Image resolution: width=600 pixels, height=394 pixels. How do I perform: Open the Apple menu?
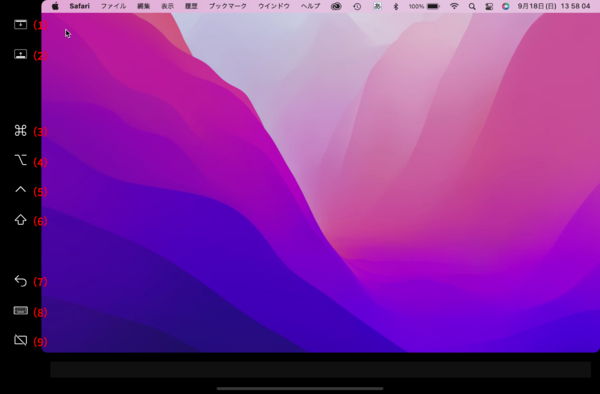(x=55, y=6)
